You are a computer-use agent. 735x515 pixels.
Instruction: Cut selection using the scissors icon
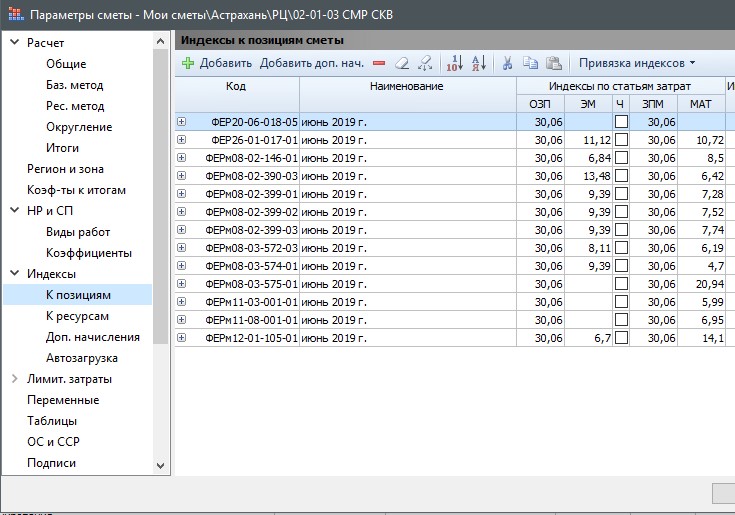[x=508, y=63]
